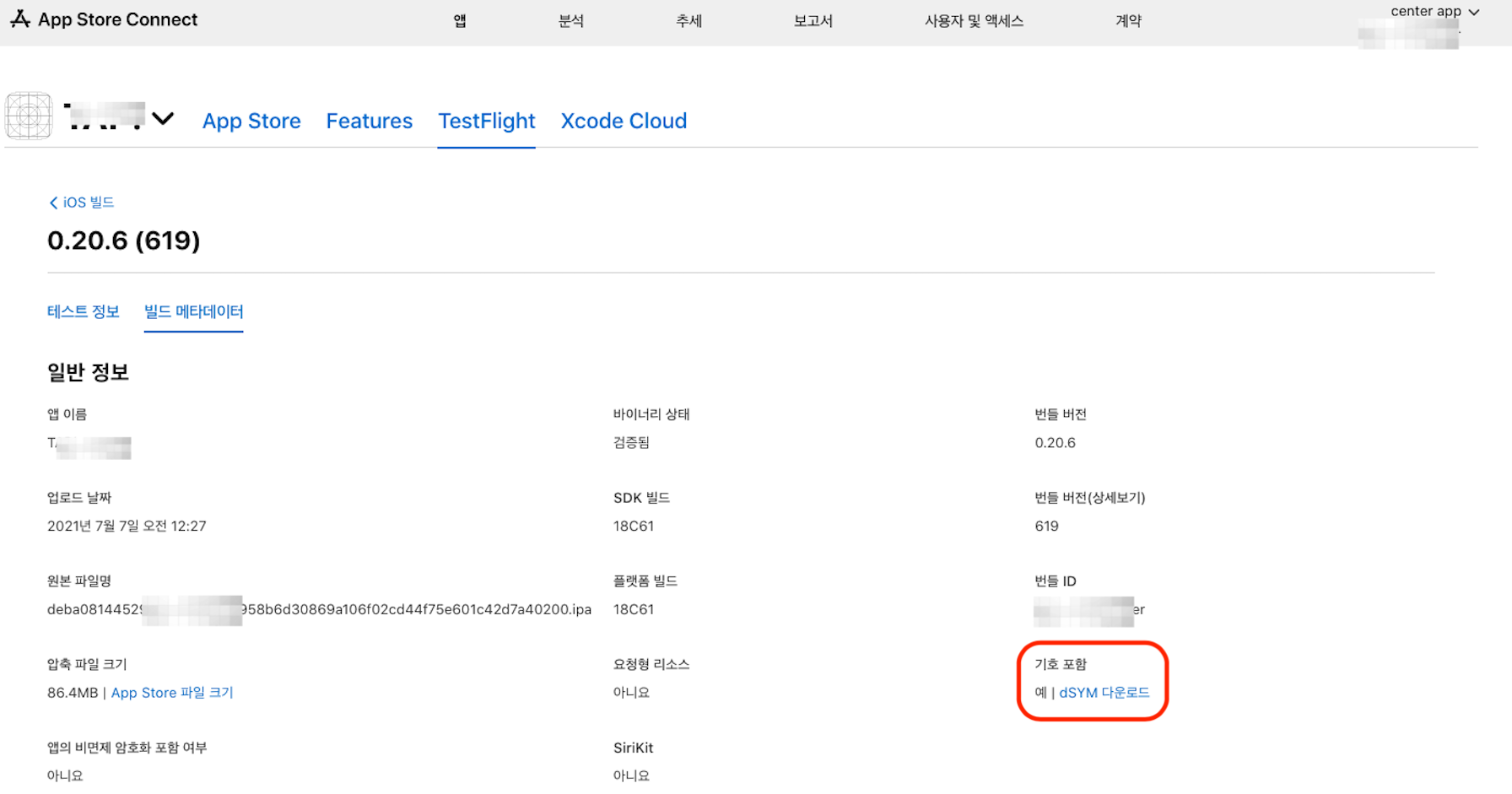Open the 테스트 정보 tab
Image resolution: width=1512 pixels, height=794 pixels.
[x=84, y=311]
